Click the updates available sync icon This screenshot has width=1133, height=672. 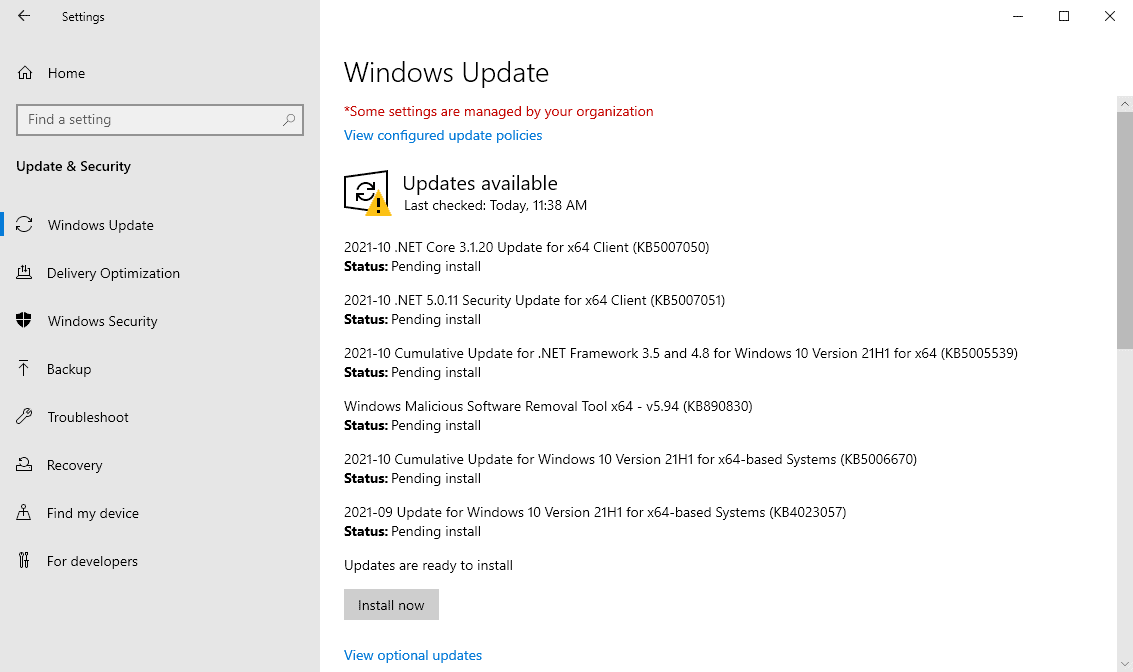tap(366, 191)
